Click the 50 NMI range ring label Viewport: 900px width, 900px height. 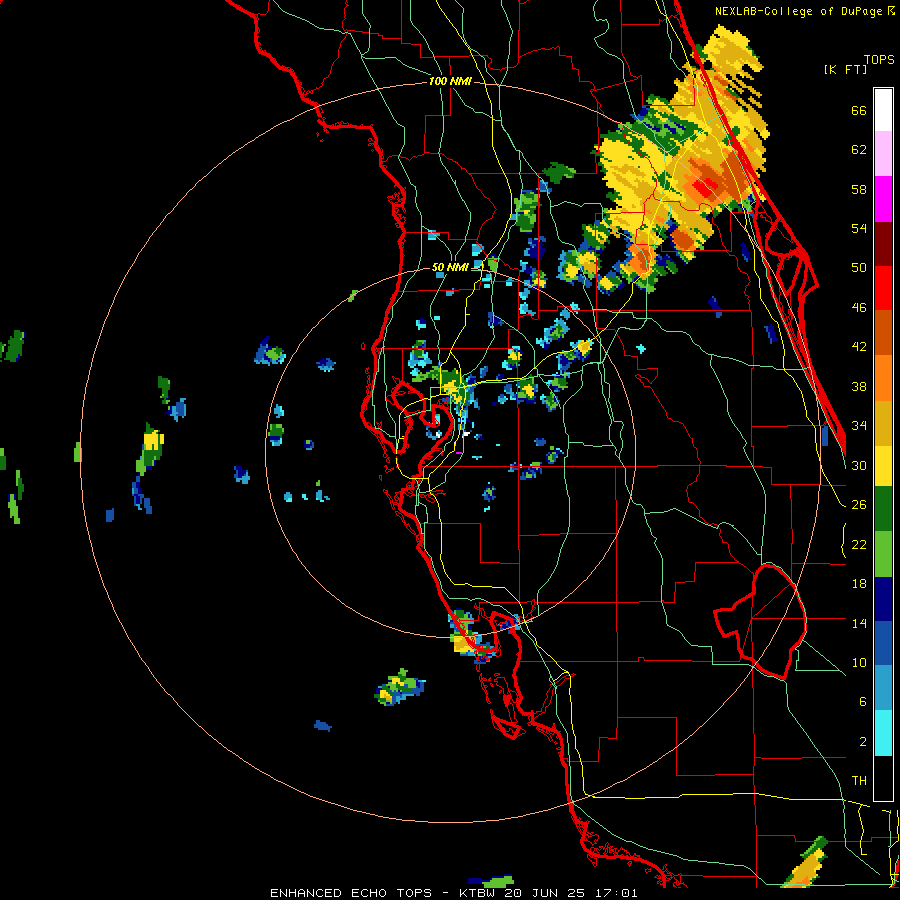pyautogui.click(x=450, y=267)
